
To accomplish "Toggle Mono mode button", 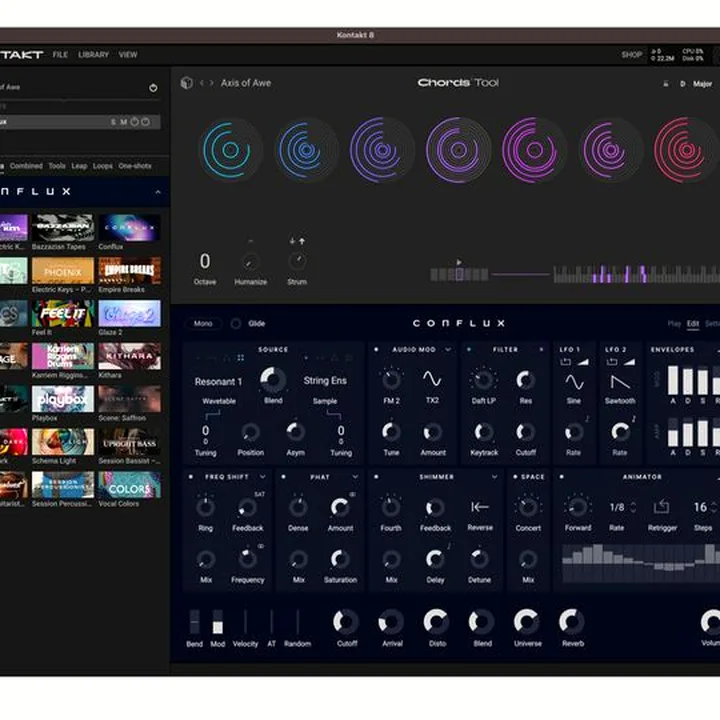I will 203,324.
